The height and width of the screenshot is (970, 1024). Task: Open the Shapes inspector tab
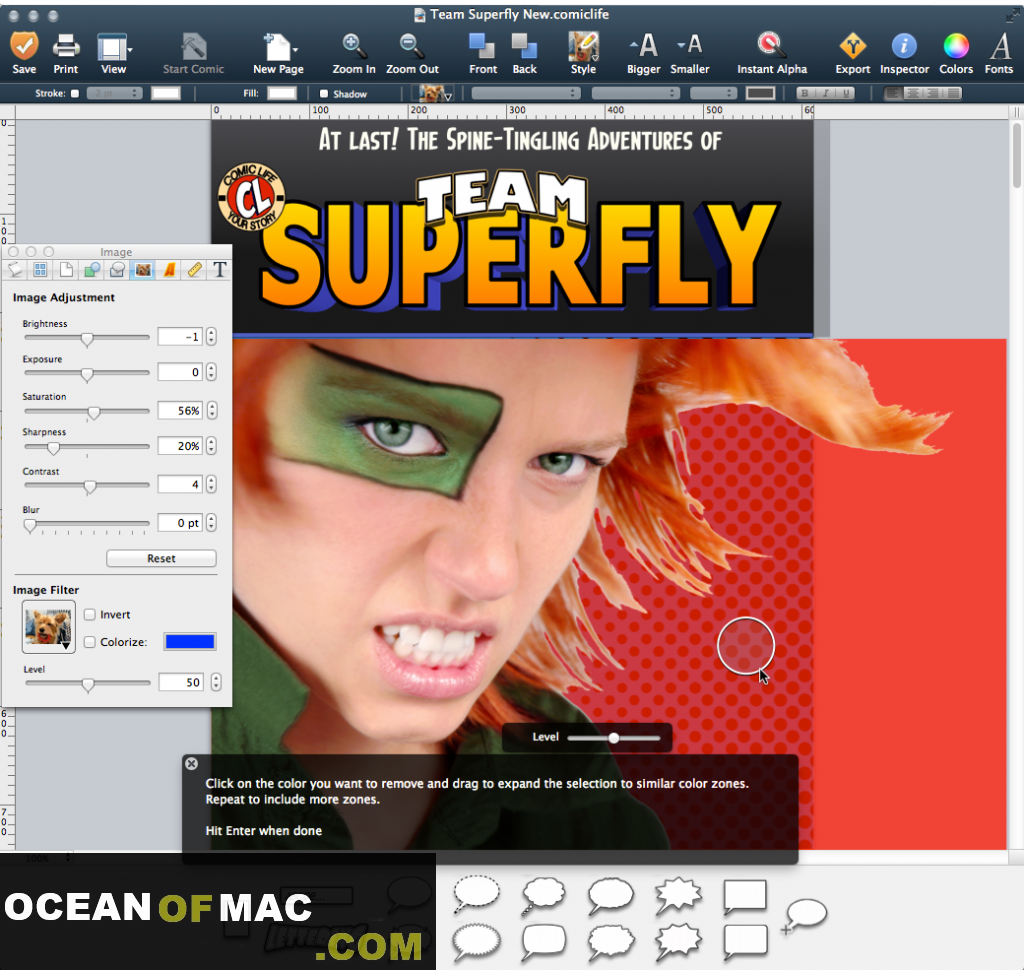[91, 270]
